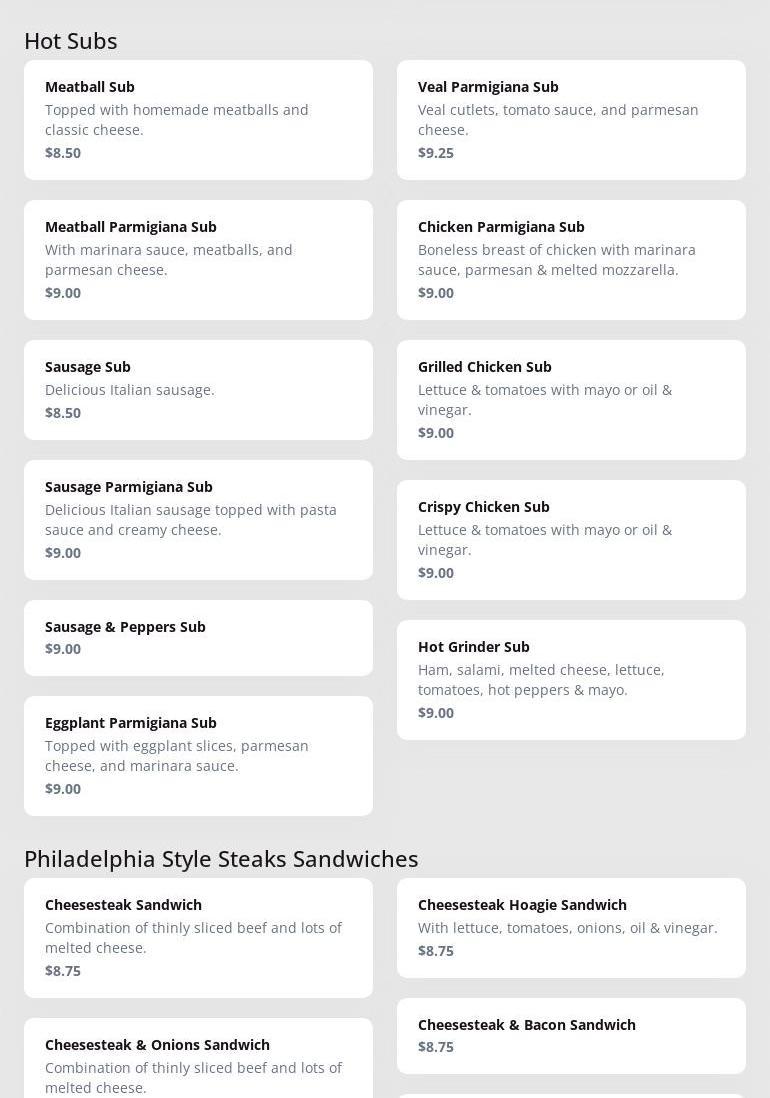
Task: Open the Eggplant Parmigiana Sub item
Action: click(x=198, y=756)
